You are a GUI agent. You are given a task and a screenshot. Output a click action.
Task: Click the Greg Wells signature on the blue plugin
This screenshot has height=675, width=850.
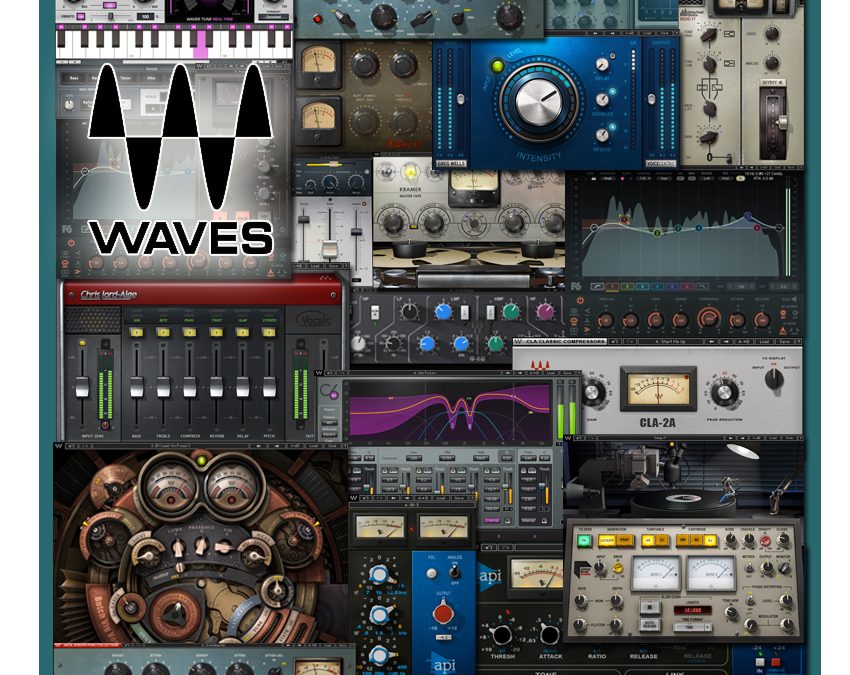452,163
